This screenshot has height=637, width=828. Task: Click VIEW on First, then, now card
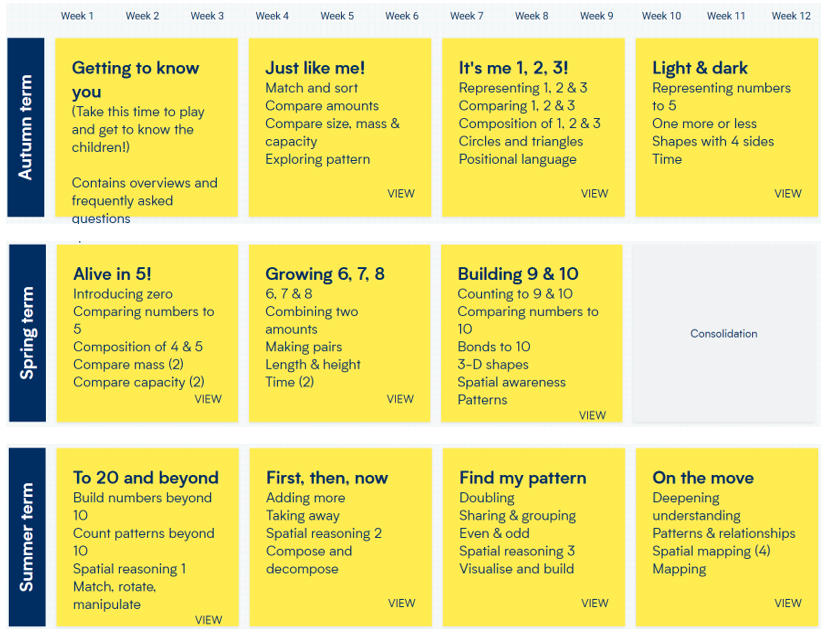402,603
